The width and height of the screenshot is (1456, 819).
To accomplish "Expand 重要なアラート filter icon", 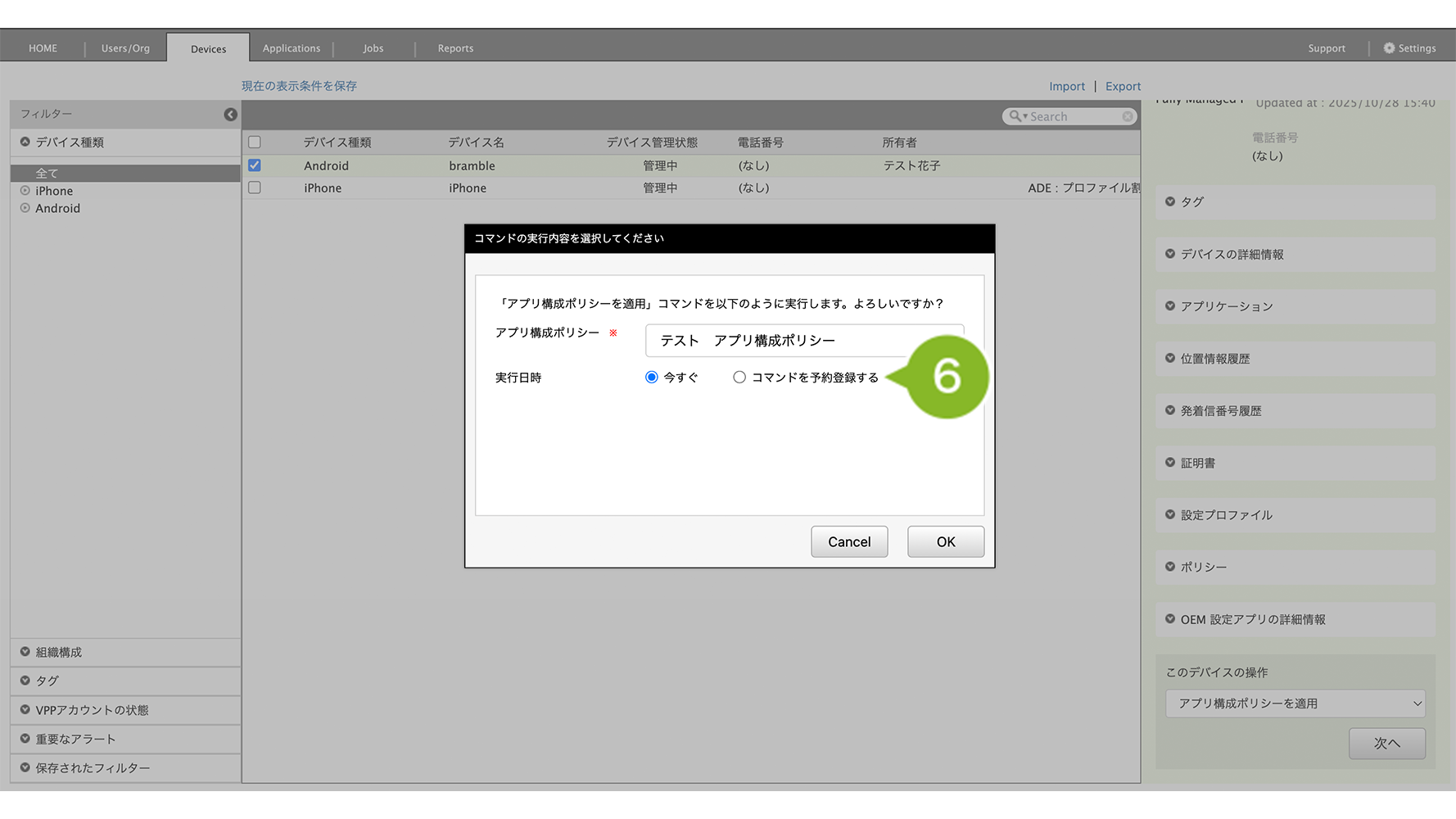I will pyautogui.click(x=25, y=739).
